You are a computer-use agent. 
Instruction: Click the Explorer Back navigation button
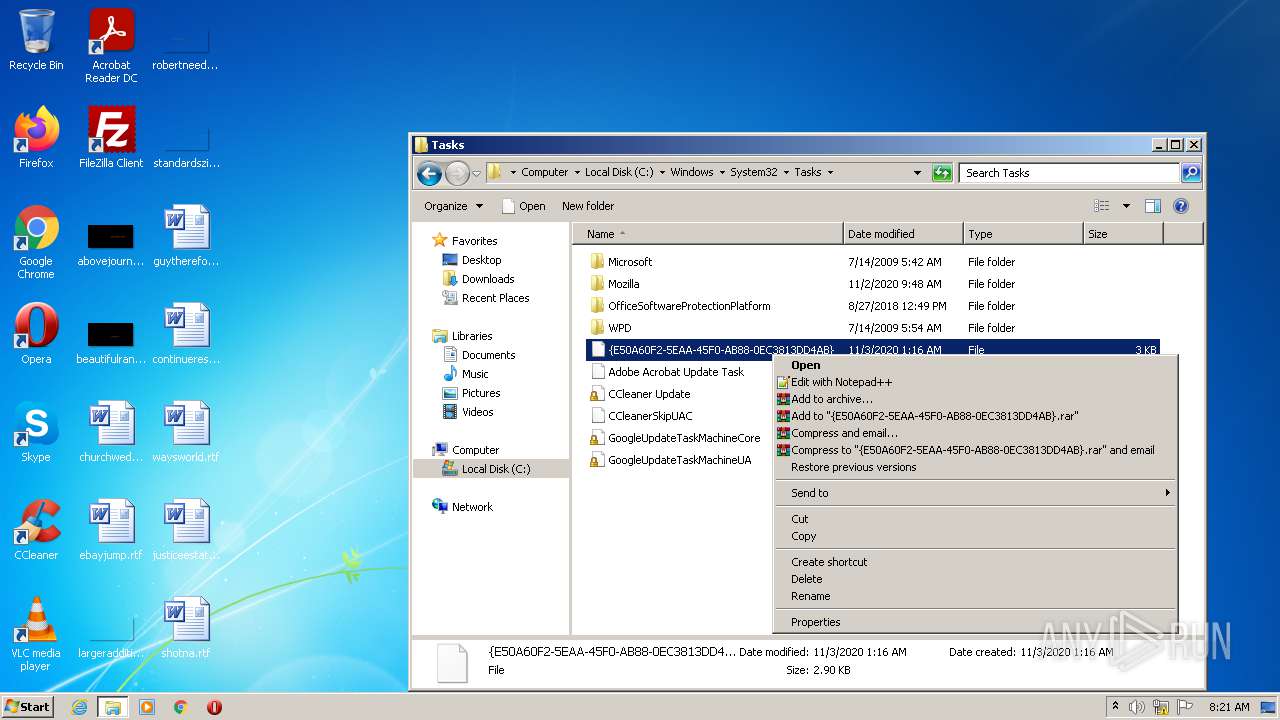[x=429, y=173]
